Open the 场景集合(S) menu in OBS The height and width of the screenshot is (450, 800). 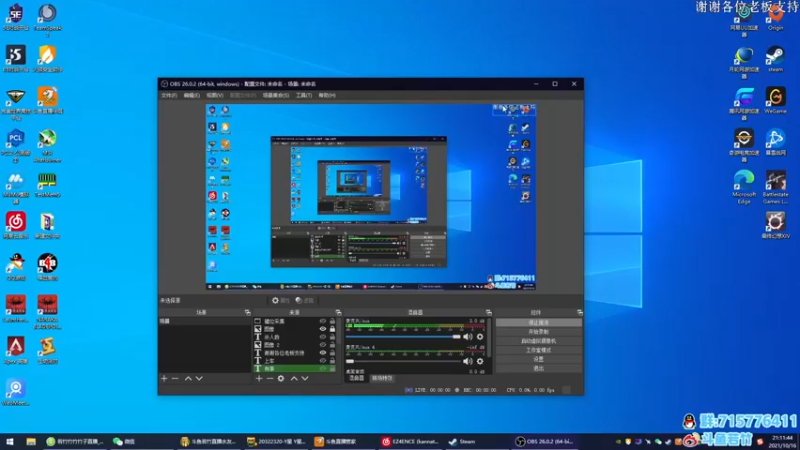(x=276, y=95)
